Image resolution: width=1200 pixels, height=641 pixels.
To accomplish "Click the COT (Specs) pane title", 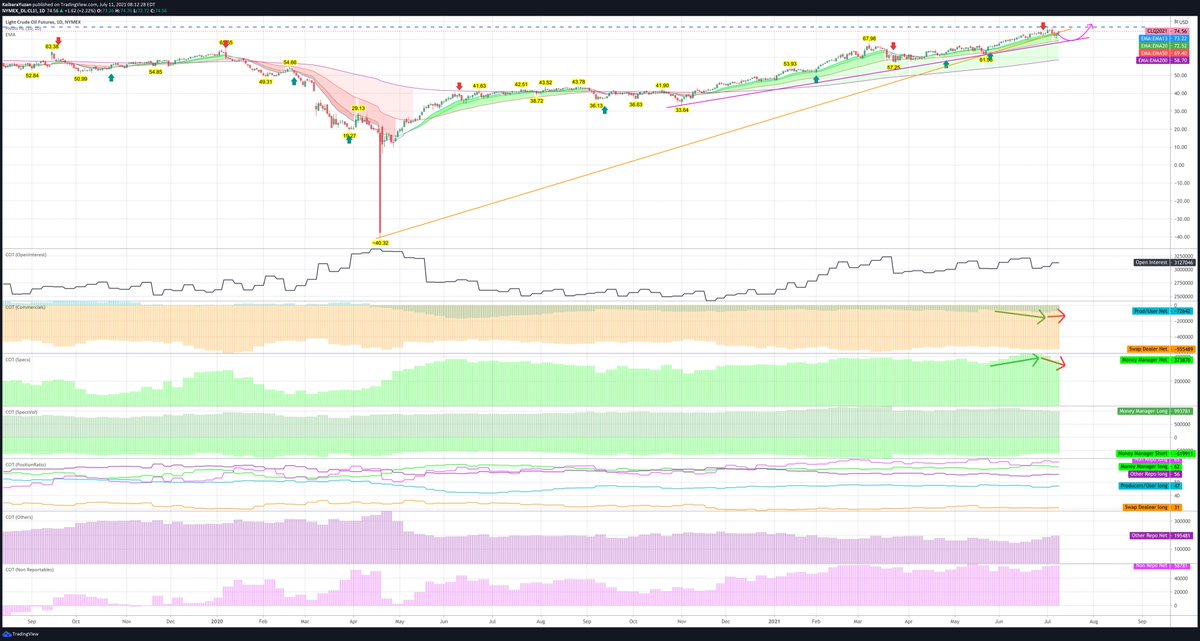I will point(16,358).
